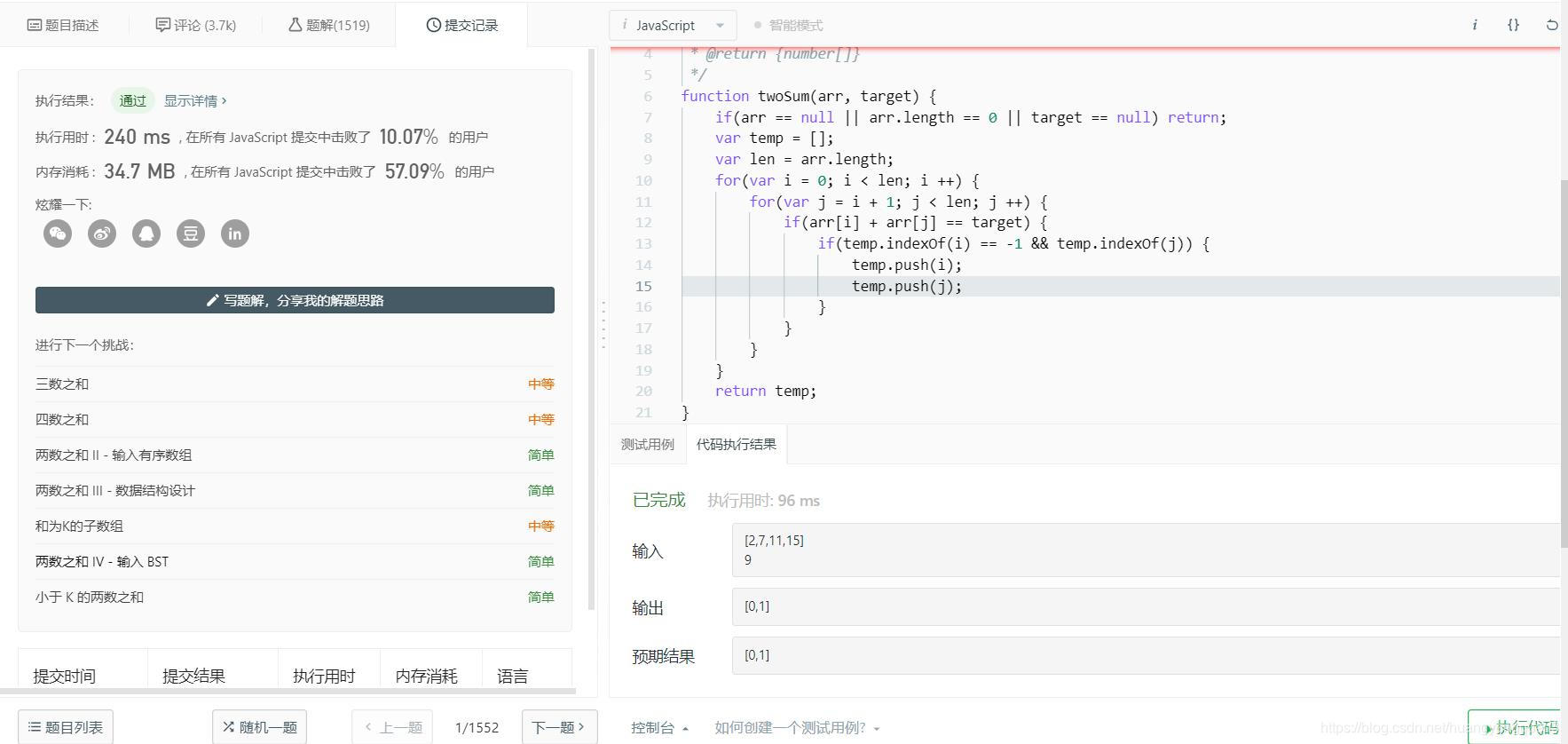1568x744 pixels.
Task: Click the 通过 passed status badge
Action: click(132, 100)
